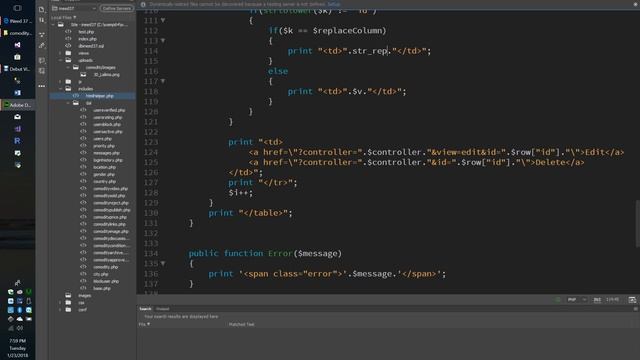
Task: Open comodity taskbar item
Action: pyautogui.click(x=17, y=33)
